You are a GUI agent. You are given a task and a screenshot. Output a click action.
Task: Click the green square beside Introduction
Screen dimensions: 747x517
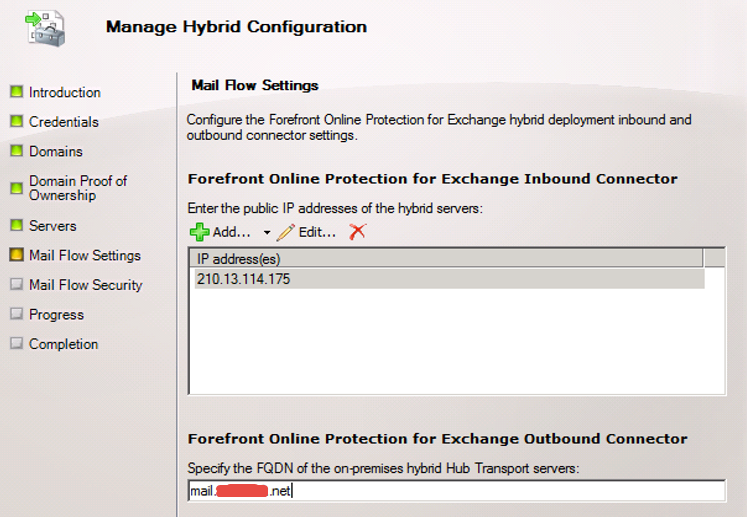pos(16,92)
